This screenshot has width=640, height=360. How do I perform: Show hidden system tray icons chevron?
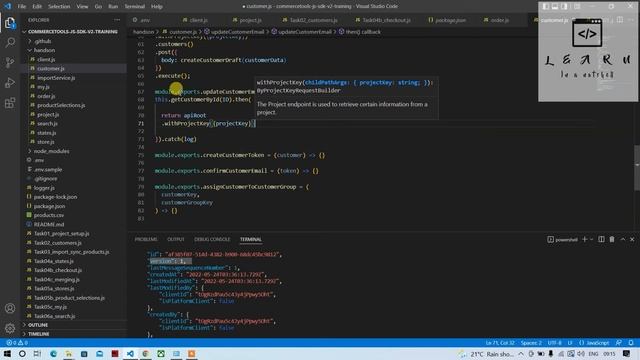pos(521,353)
